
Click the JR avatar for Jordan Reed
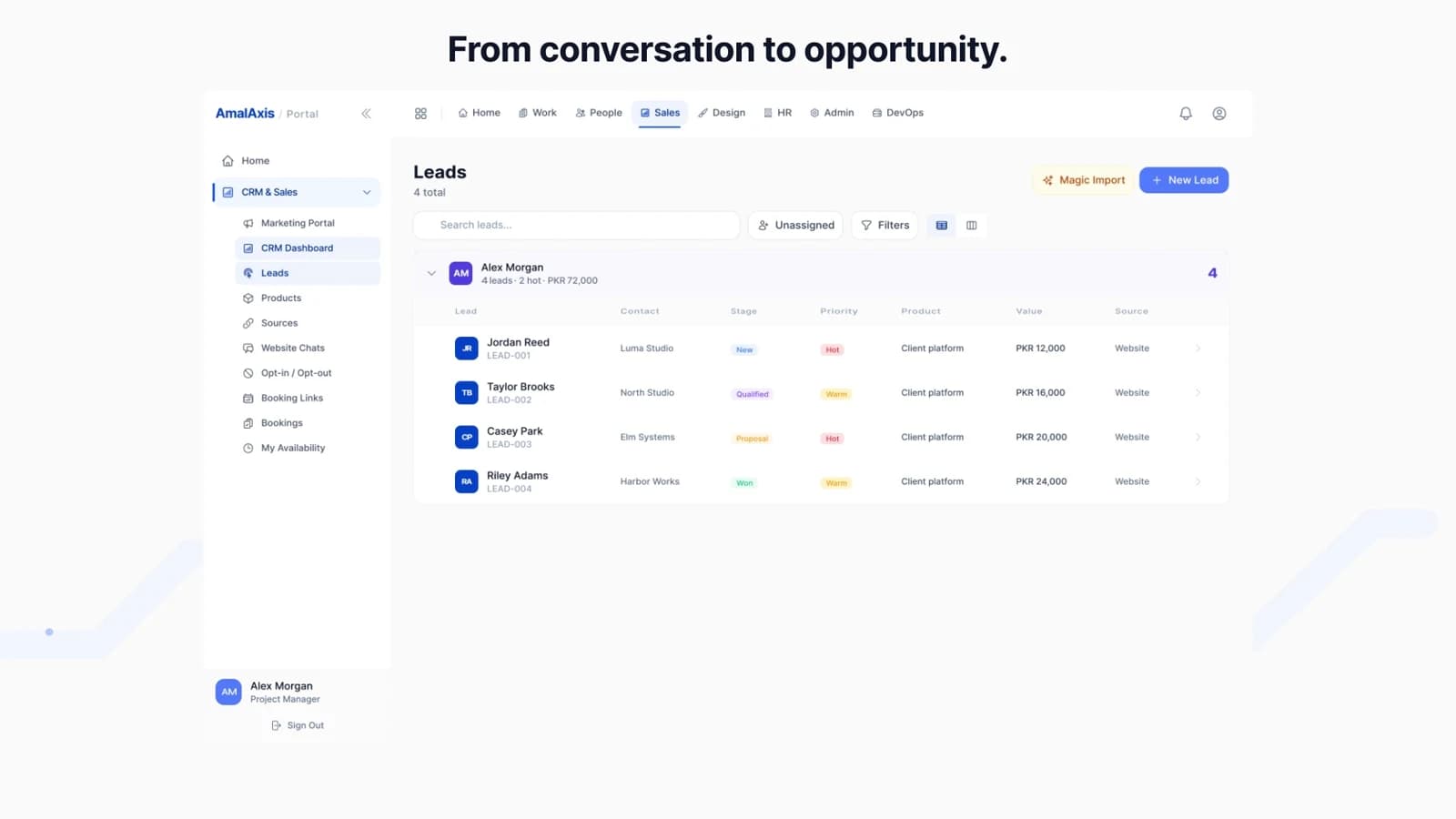point(466,349)
